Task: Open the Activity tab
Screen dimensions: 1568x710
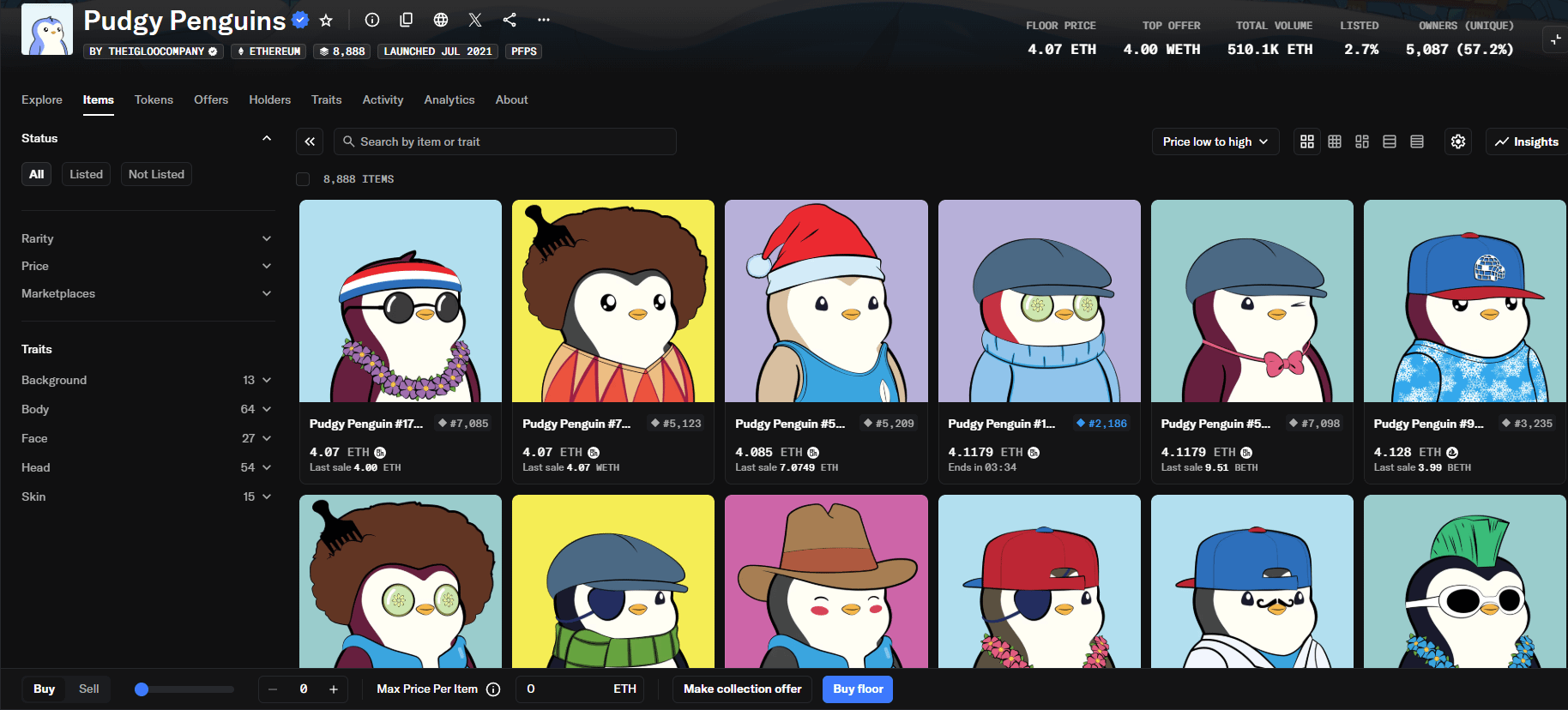Action: 383,99
